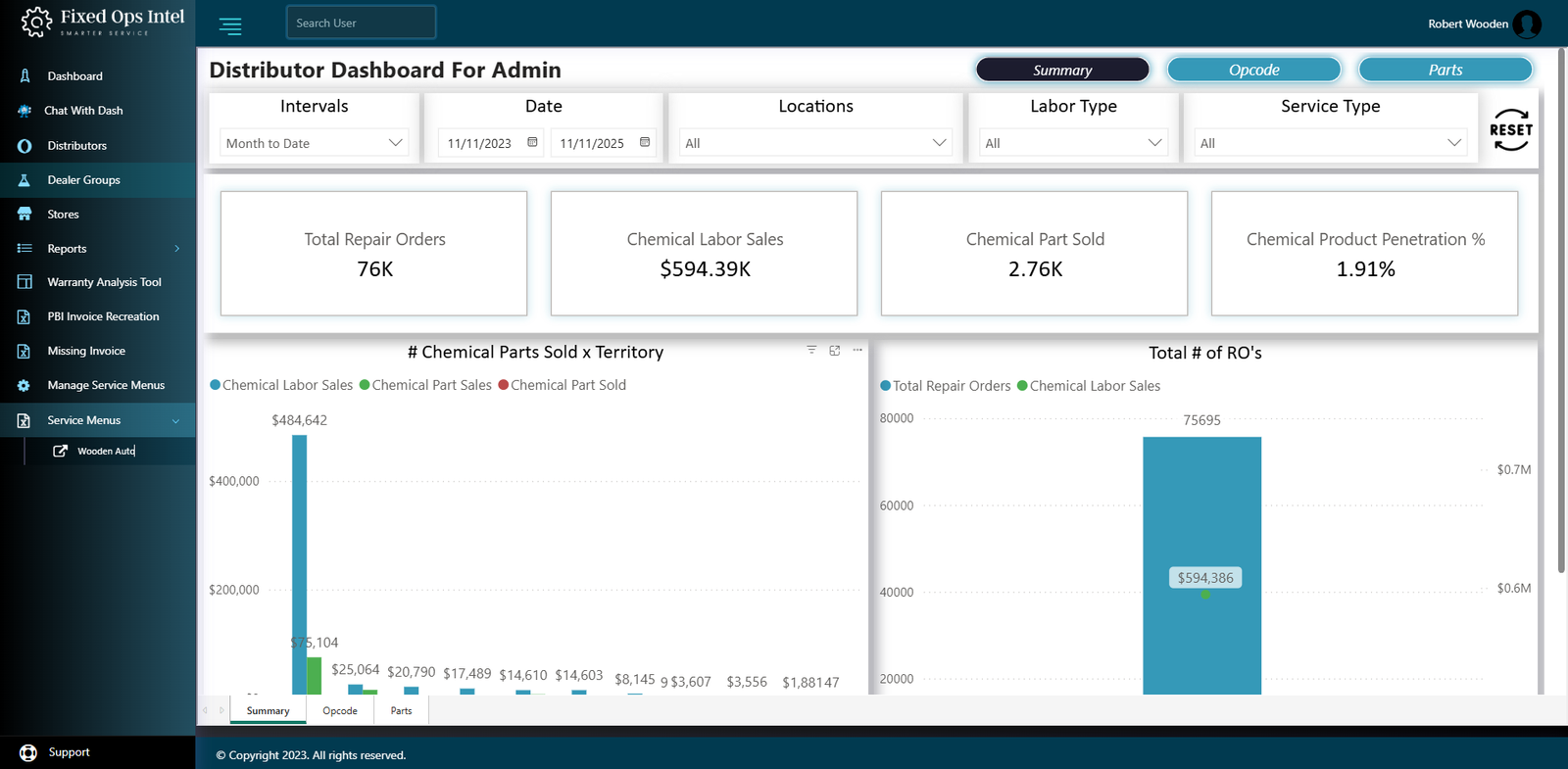Click the hamburger menu icon
This screenshot has height=769, width=1568.
[230, 26]
